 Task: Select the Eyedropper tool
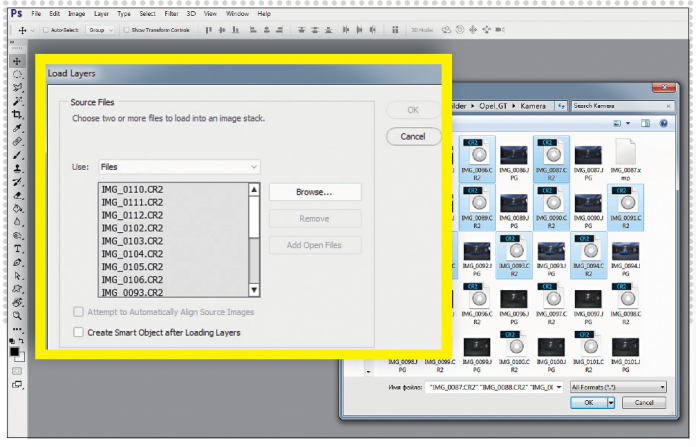pyautogui.click(x=18, y=128)
